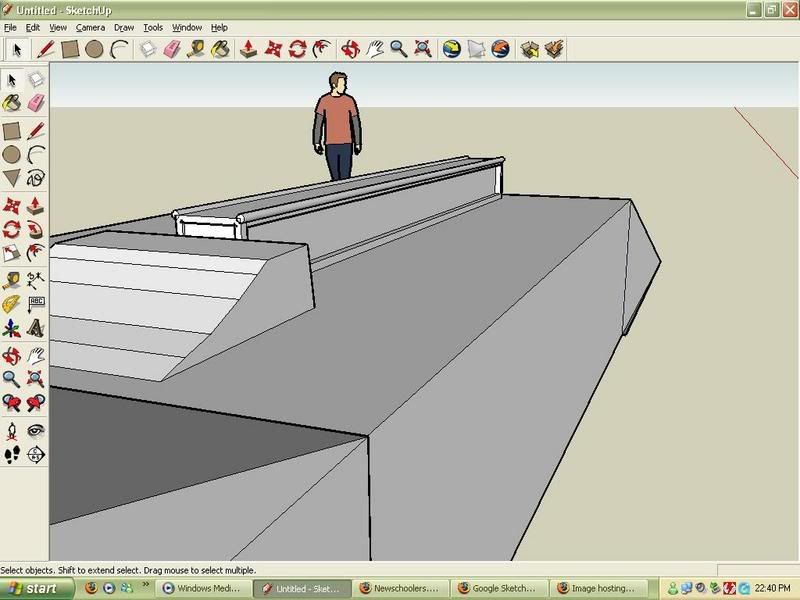The width and height of the screenshot is (800, 600).
Task: Choose the Section Plane tool
Action: point(36,455)
